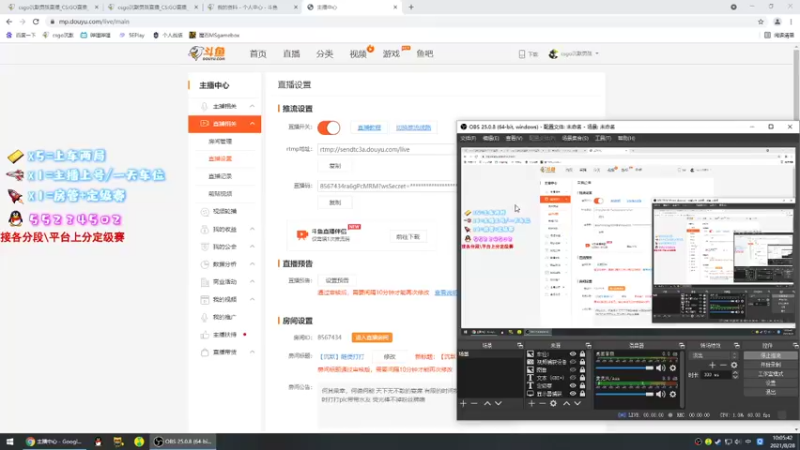Toggle the 直播开关 live switch off
The width and height of the screenshot is (800, 450).
click(329, 128)
